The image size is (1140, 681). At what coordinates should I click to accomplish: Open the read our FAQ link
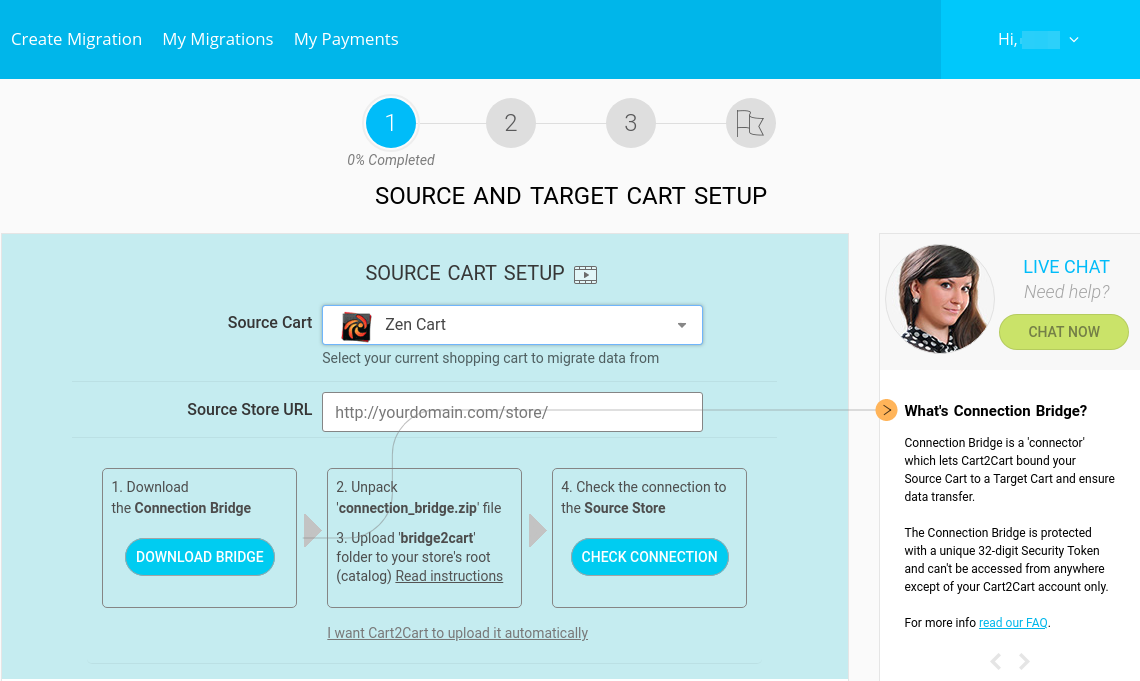(1013, 623)
